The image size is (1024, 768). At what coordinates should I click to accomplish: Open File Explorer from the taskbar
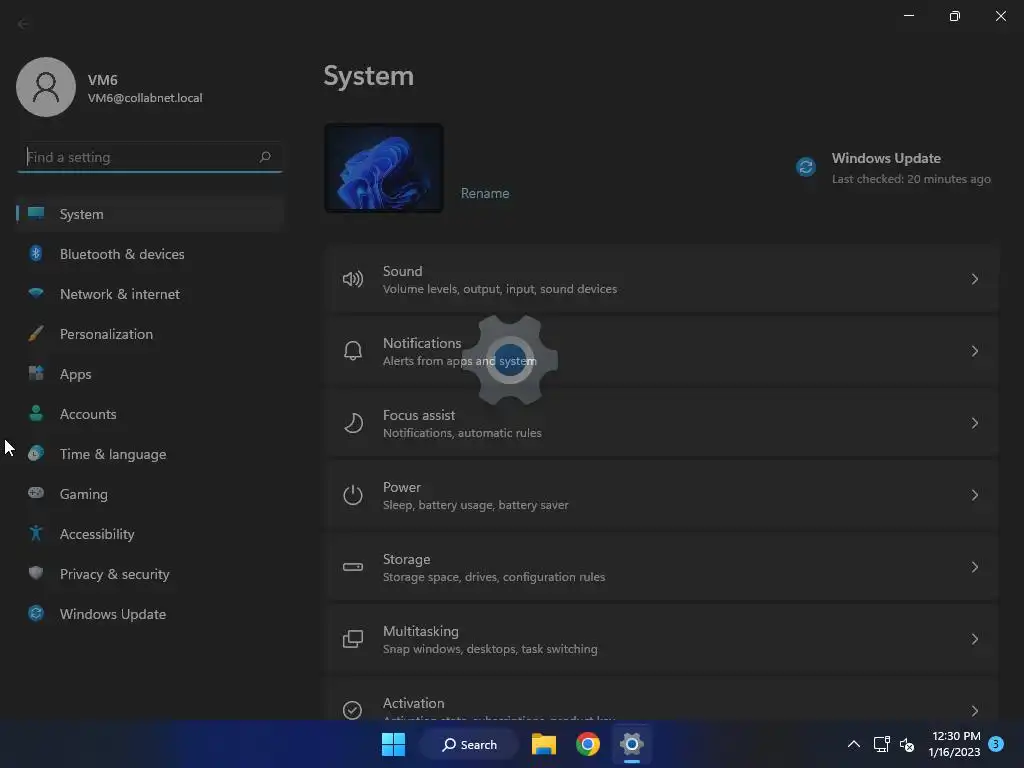[543, 744]
